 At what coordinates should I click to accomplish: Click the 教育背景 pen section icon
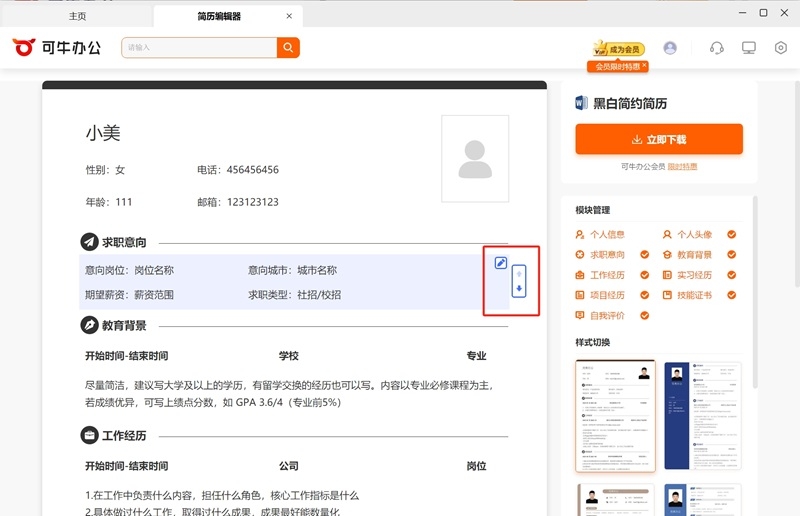(89, 325)
